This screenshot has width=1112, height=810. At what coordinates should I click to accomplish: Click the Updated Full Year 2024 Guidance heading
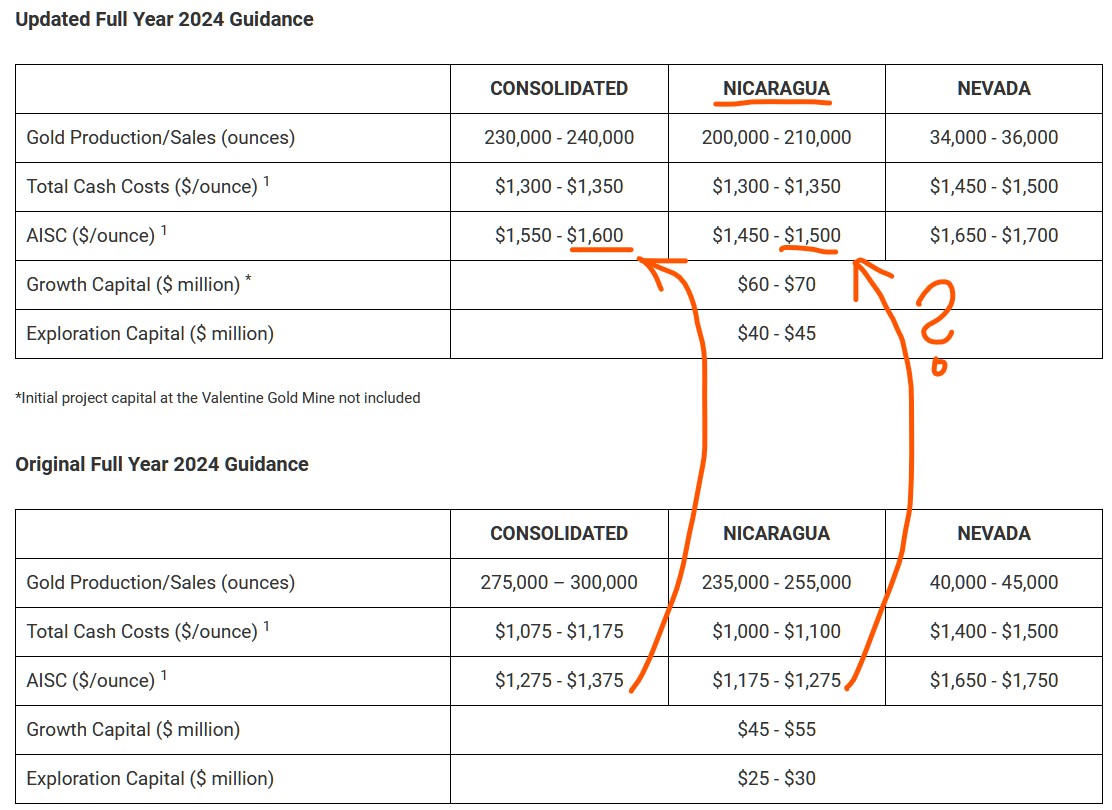tap(165, 19)
